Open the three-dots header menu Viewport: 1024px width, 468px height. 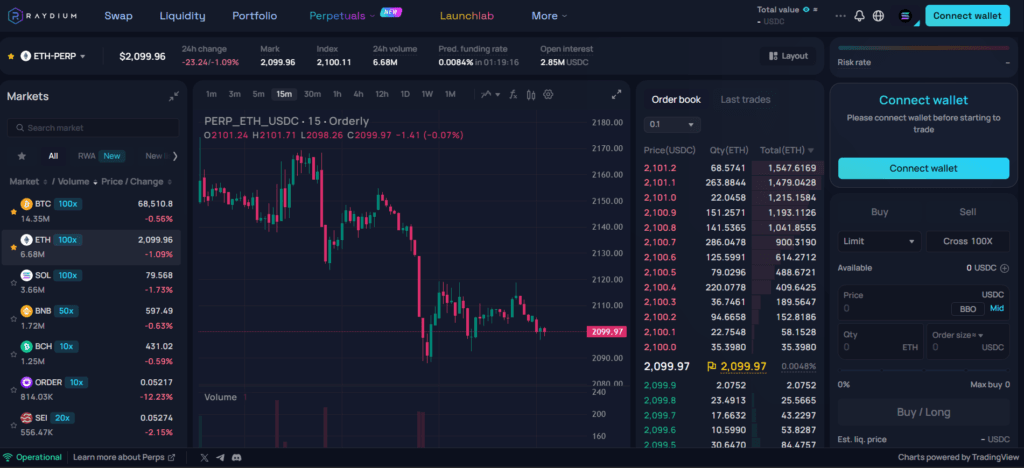point(840,16)
